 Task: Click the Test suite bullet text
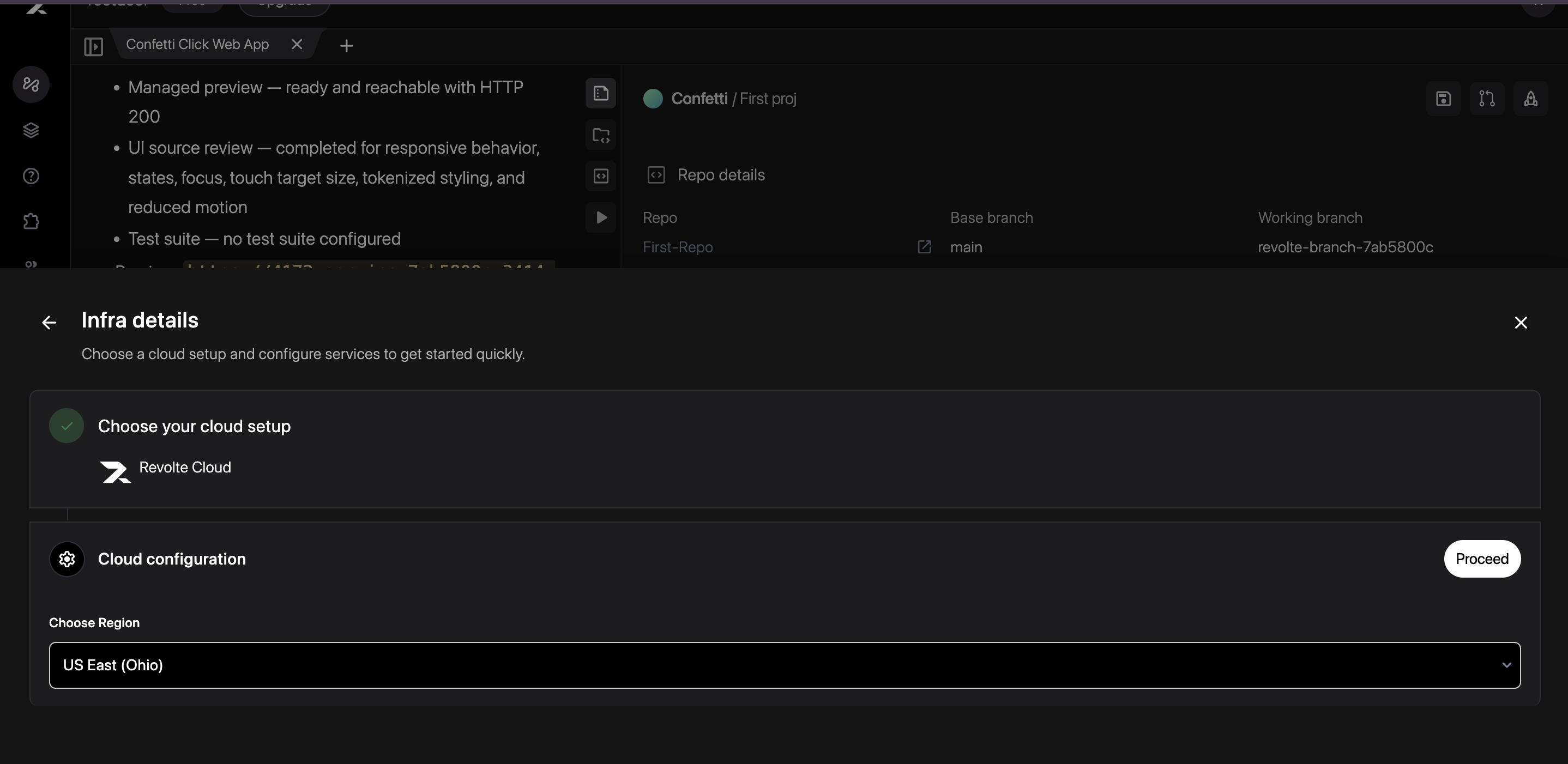pos(264,239)
